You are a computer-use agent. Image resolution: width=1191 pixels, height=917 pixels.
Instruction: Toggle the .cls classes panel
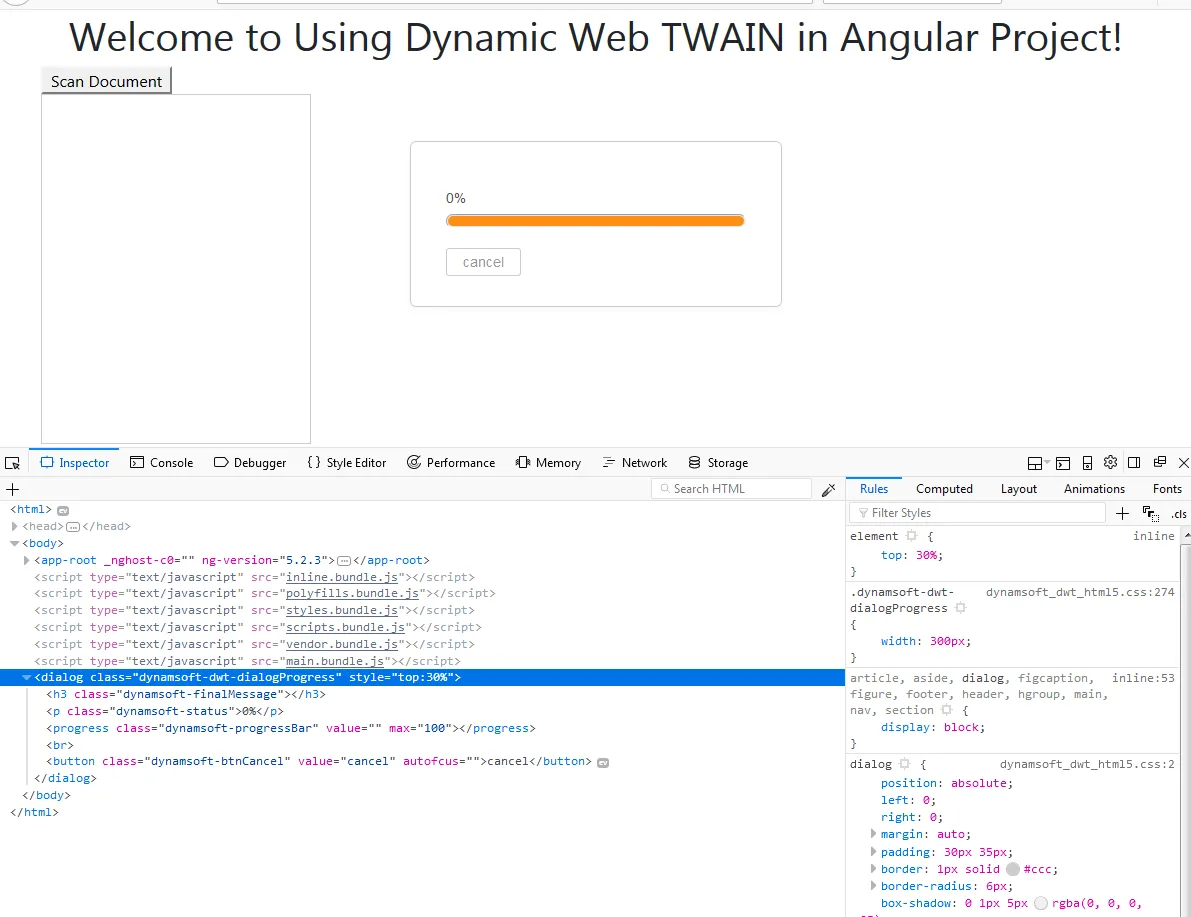(1178, 514)
